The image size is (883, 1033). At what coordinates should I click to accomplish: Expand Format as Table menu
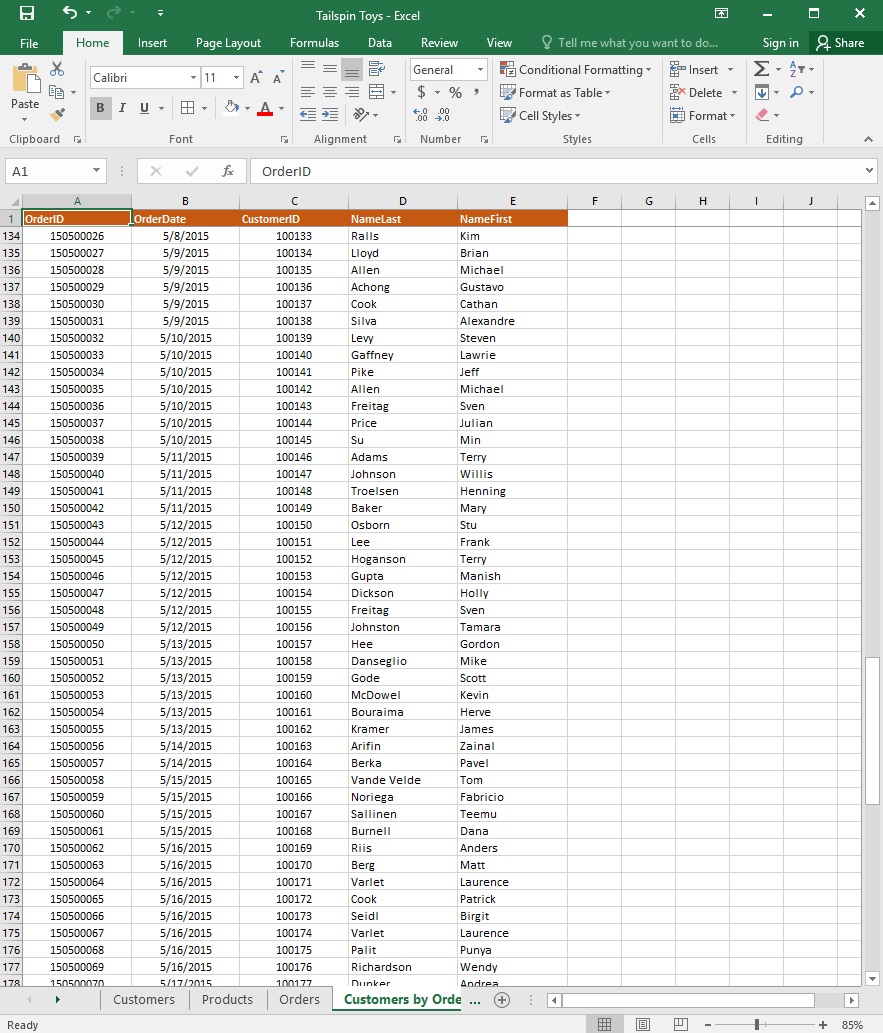click(x=555, y=93)
